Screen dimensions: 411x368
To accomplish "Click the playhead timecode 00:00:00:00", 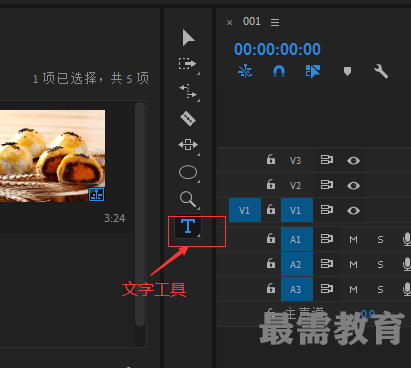I will [277, 49].
